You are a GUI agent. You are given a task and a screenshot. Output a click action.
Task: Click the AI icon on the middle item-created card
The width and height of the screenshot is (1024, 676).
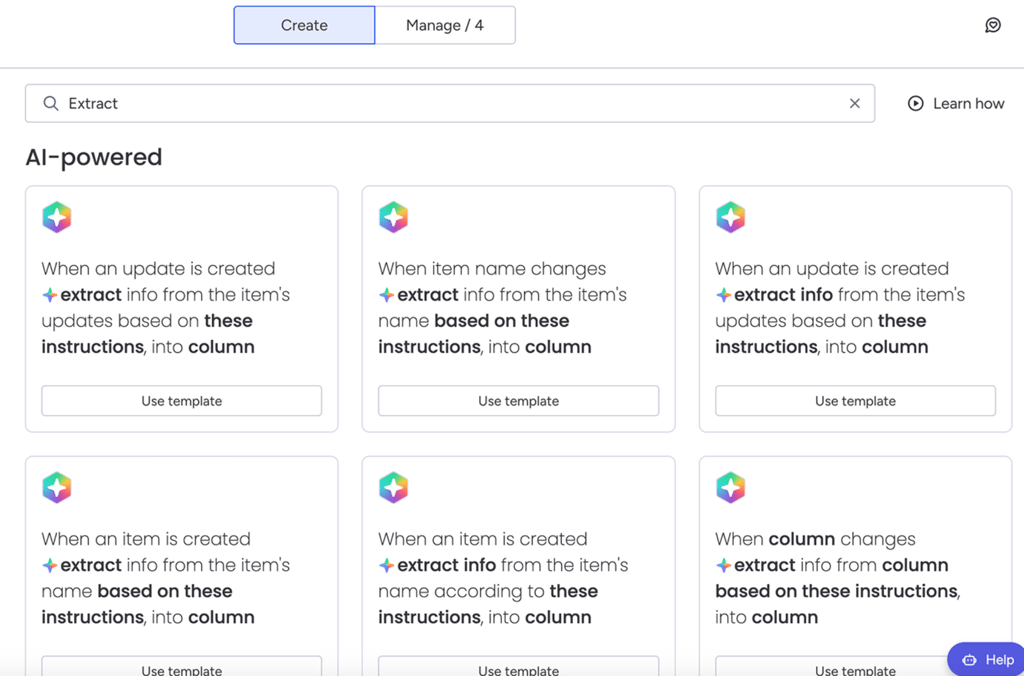point(393,487)
